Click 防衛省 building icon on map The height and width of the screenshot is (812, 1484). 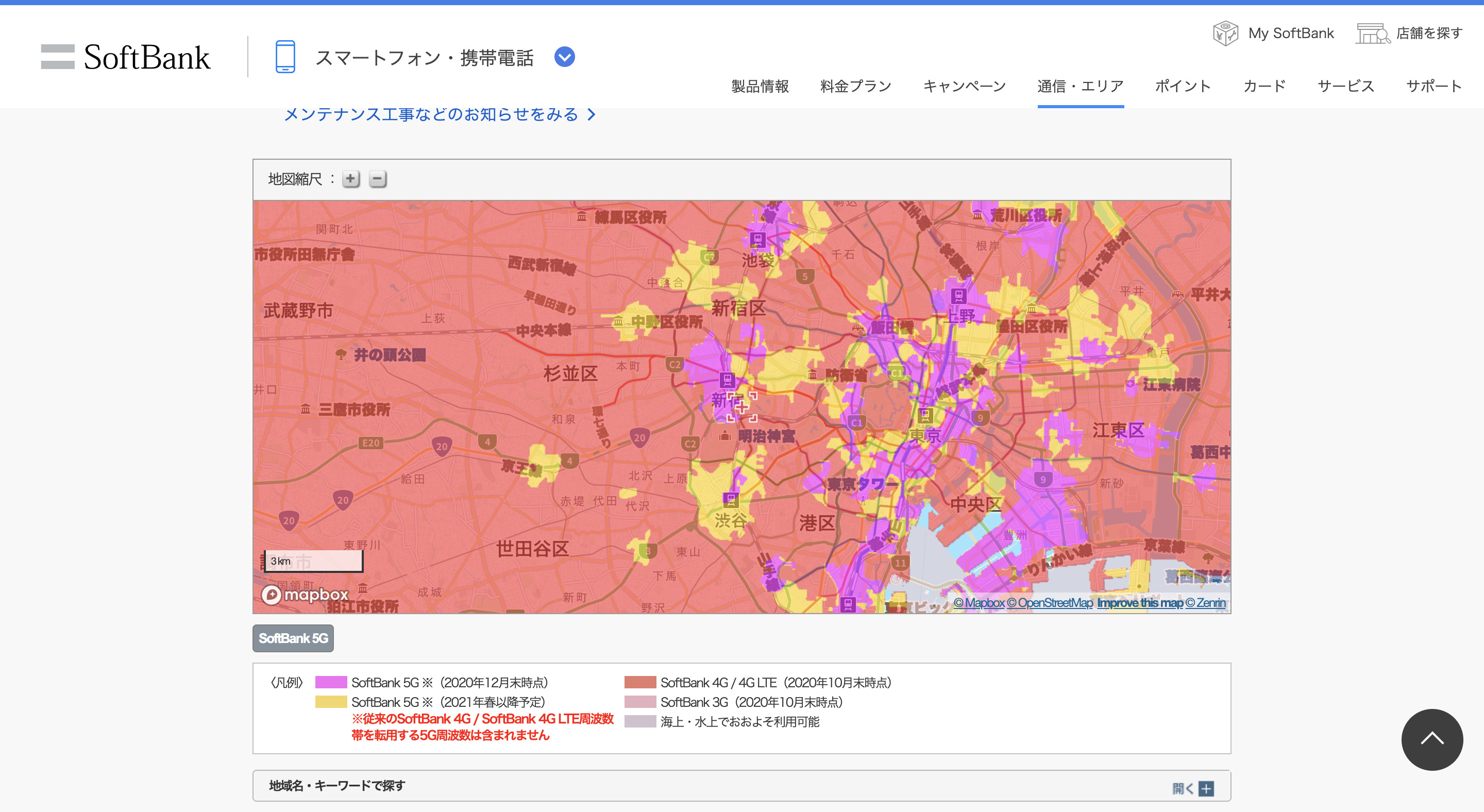812,376
